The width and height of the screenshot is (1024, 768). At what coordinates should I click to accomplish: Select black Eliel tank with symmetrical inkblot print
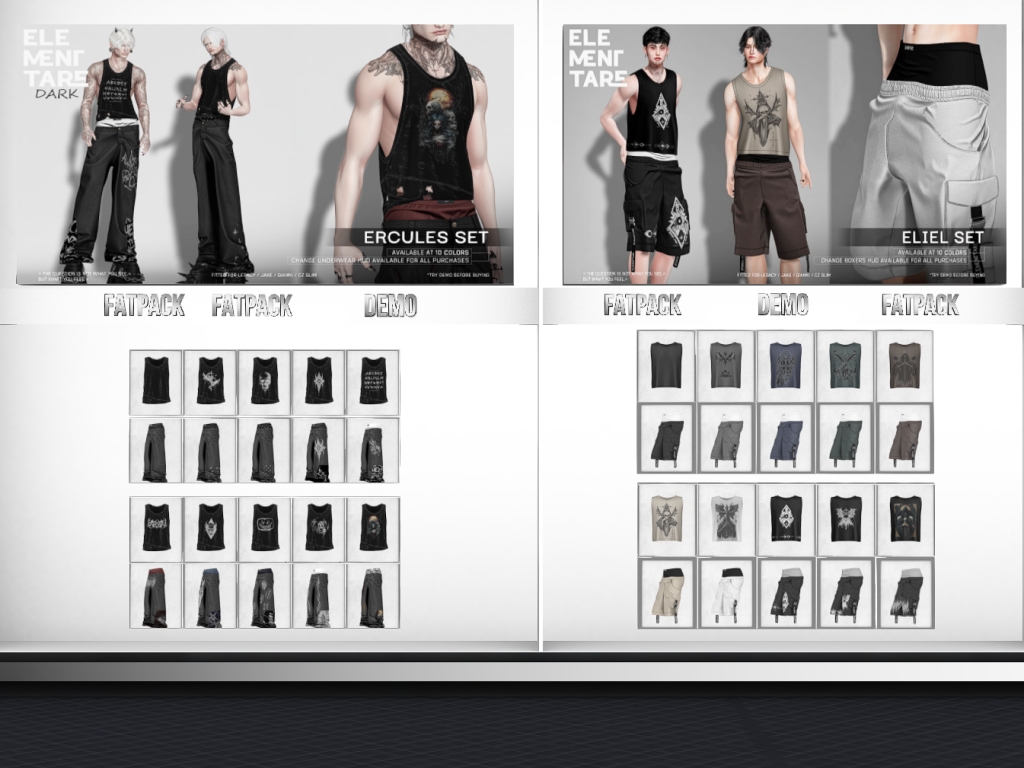[845, 520]
